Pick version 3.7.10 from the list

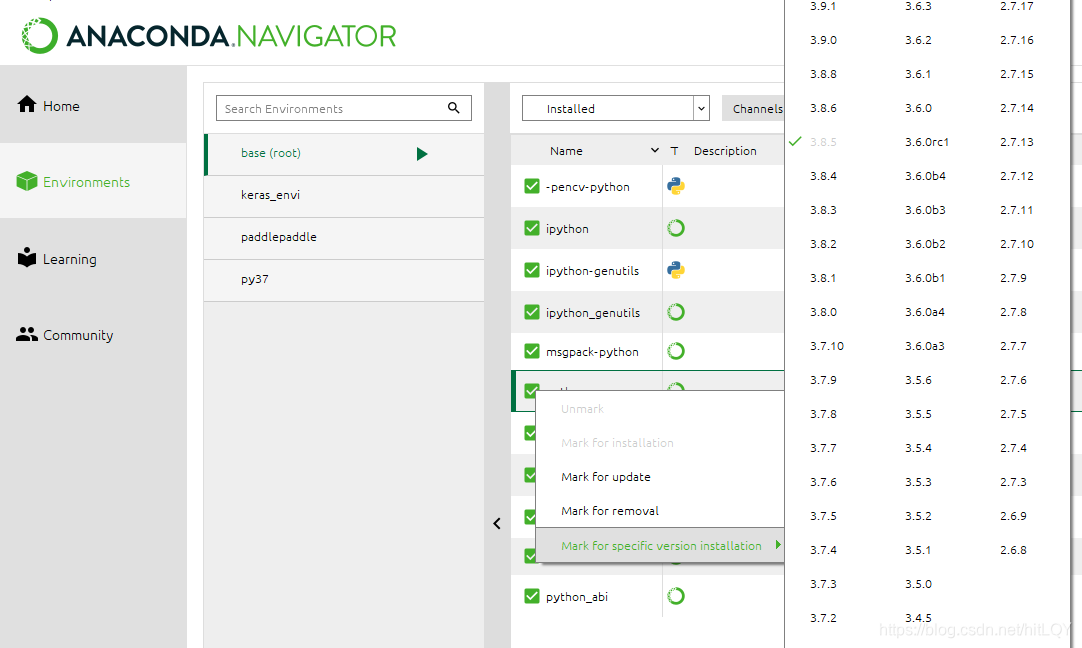(827, 346)
